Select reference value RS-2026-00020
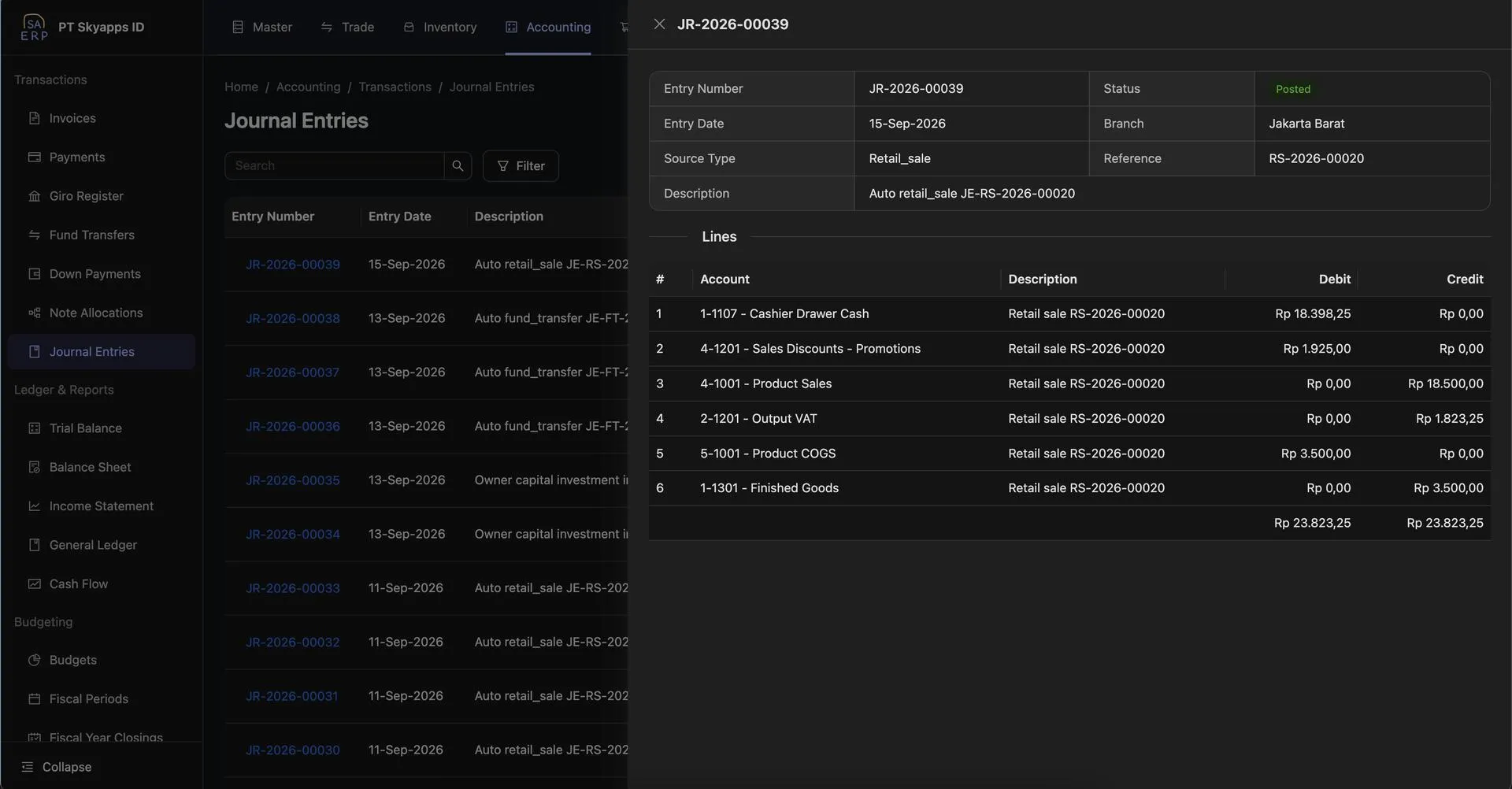The height and width of the screenshot is (789, 1512). pyautogui.click(x=1316, y=158)
